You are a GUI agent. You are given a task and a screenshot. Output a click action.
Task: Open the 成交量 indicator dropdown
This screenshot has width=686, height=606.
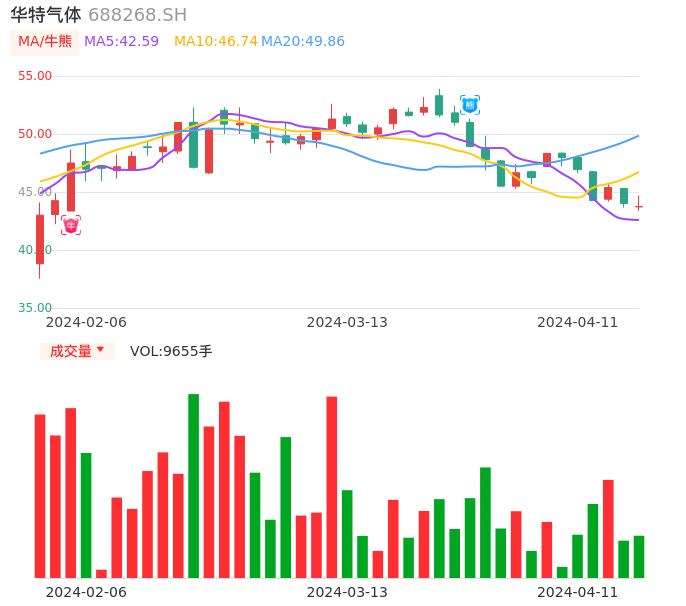click(77, 351)
